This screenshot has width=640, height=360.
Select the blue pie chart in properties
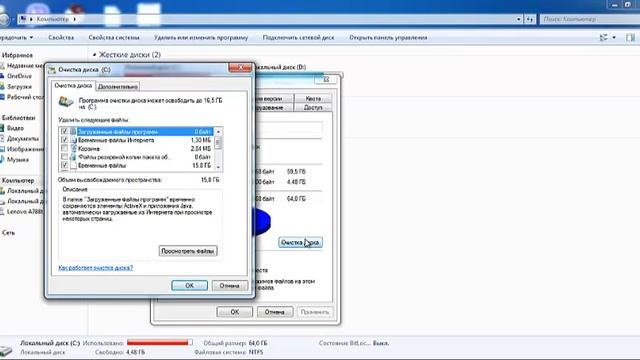[x=261, y=221]
